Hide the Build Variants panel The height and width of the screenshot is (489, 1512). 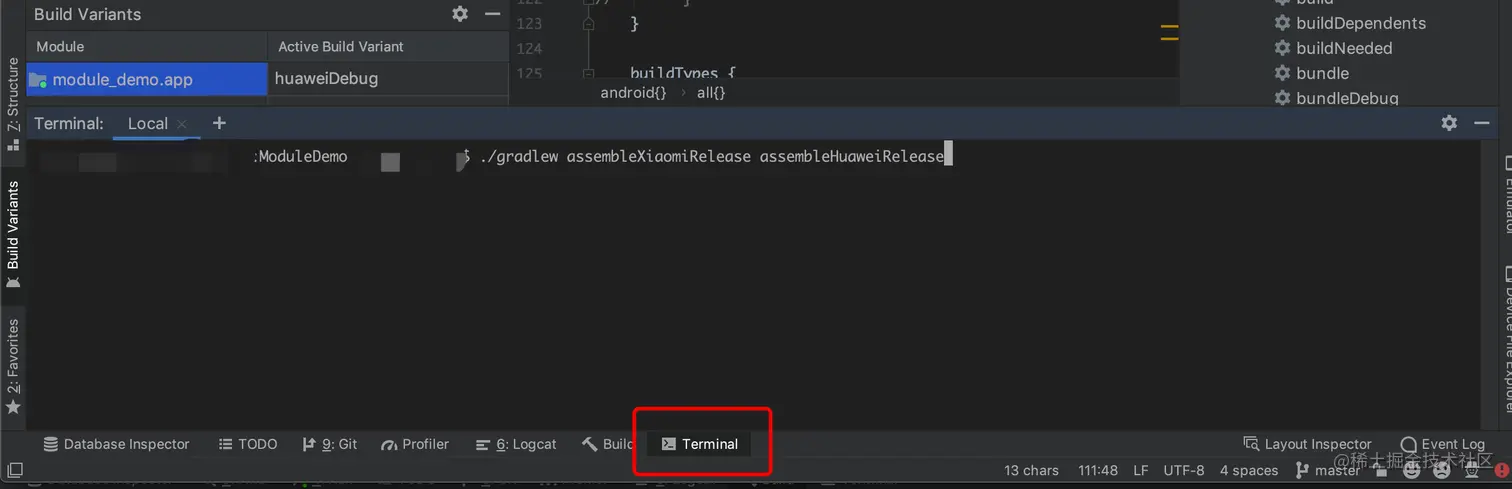pos(492,14)
